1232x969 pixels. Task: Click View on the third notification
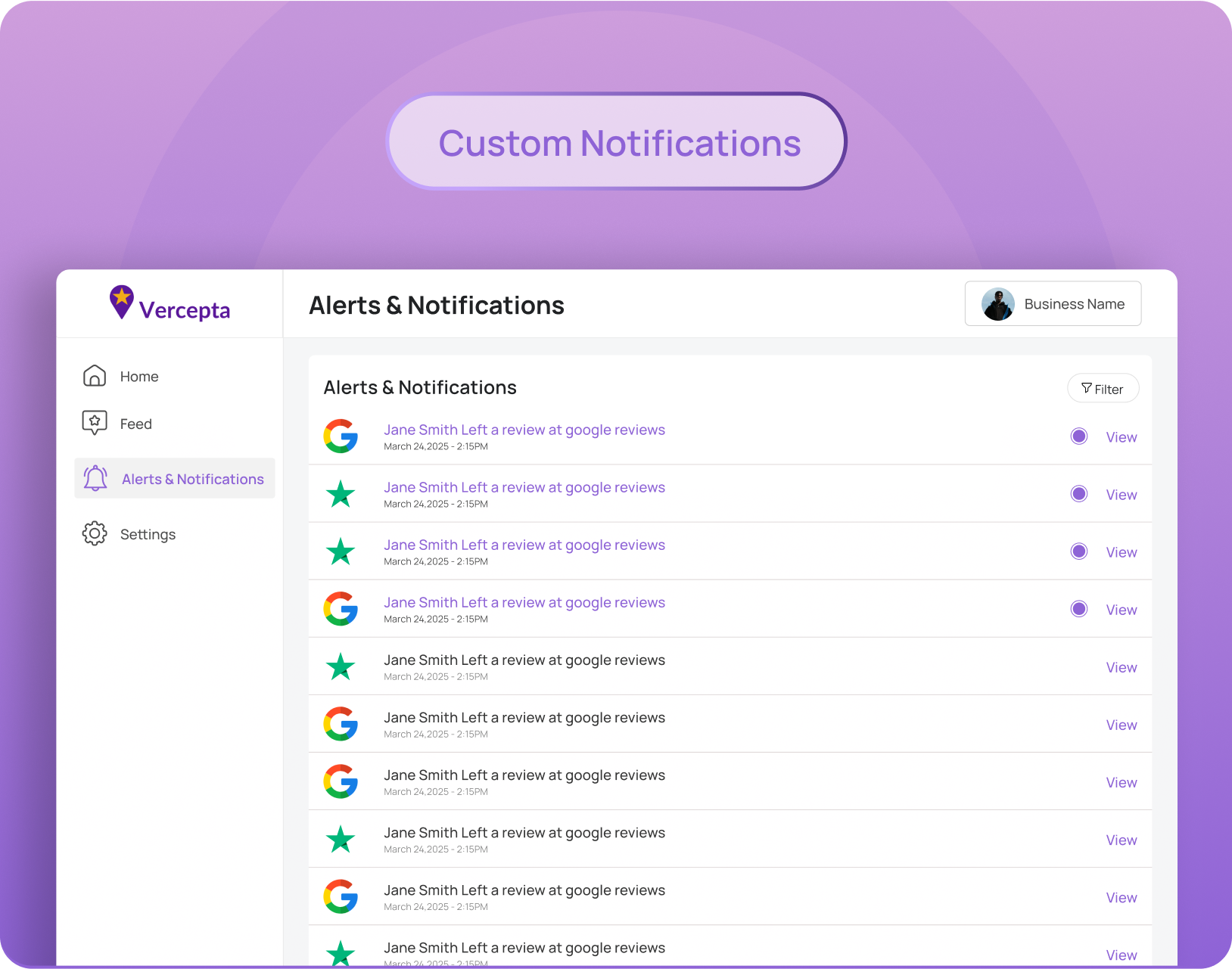1122,552
